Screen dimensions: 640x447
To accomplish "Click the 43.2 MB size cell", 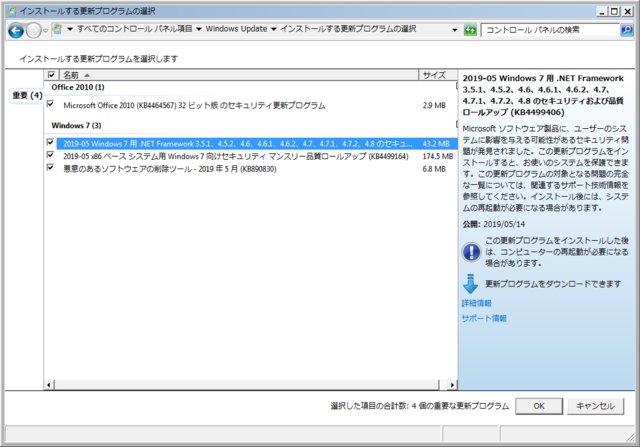I will pyautogui.click(x=436, y=144).
